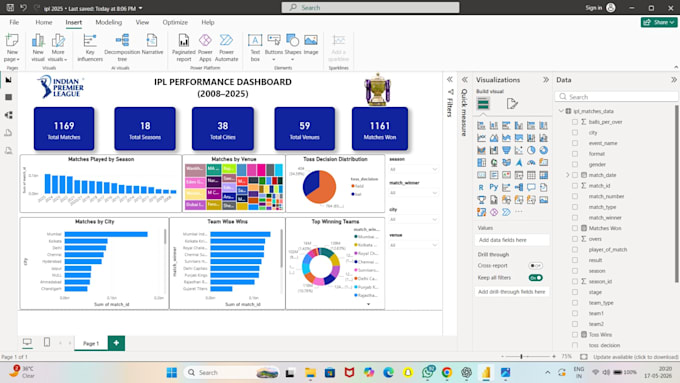This screenshot has width=680, height=383.
Task: Check the event_name field checkbox
Action: pyautogui.click(x=575, y=143)
